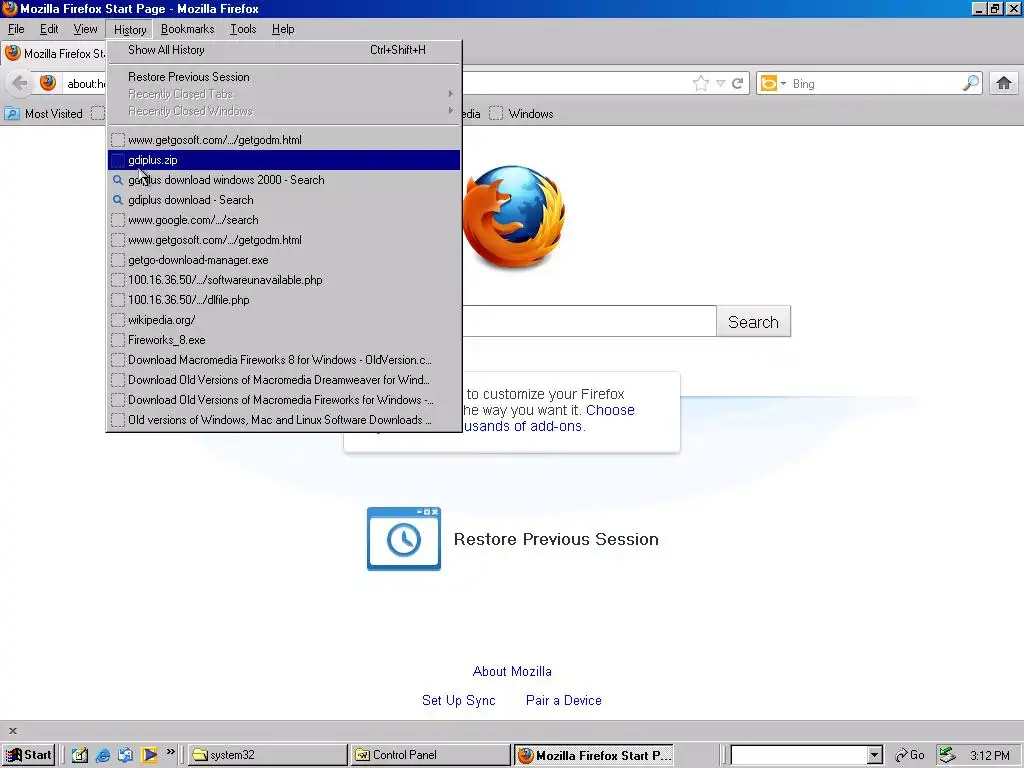The height and width of the screenshot is (768, 1024).
Task: Click the Restore Previous Session clock icon
Action: click(404, 539)
